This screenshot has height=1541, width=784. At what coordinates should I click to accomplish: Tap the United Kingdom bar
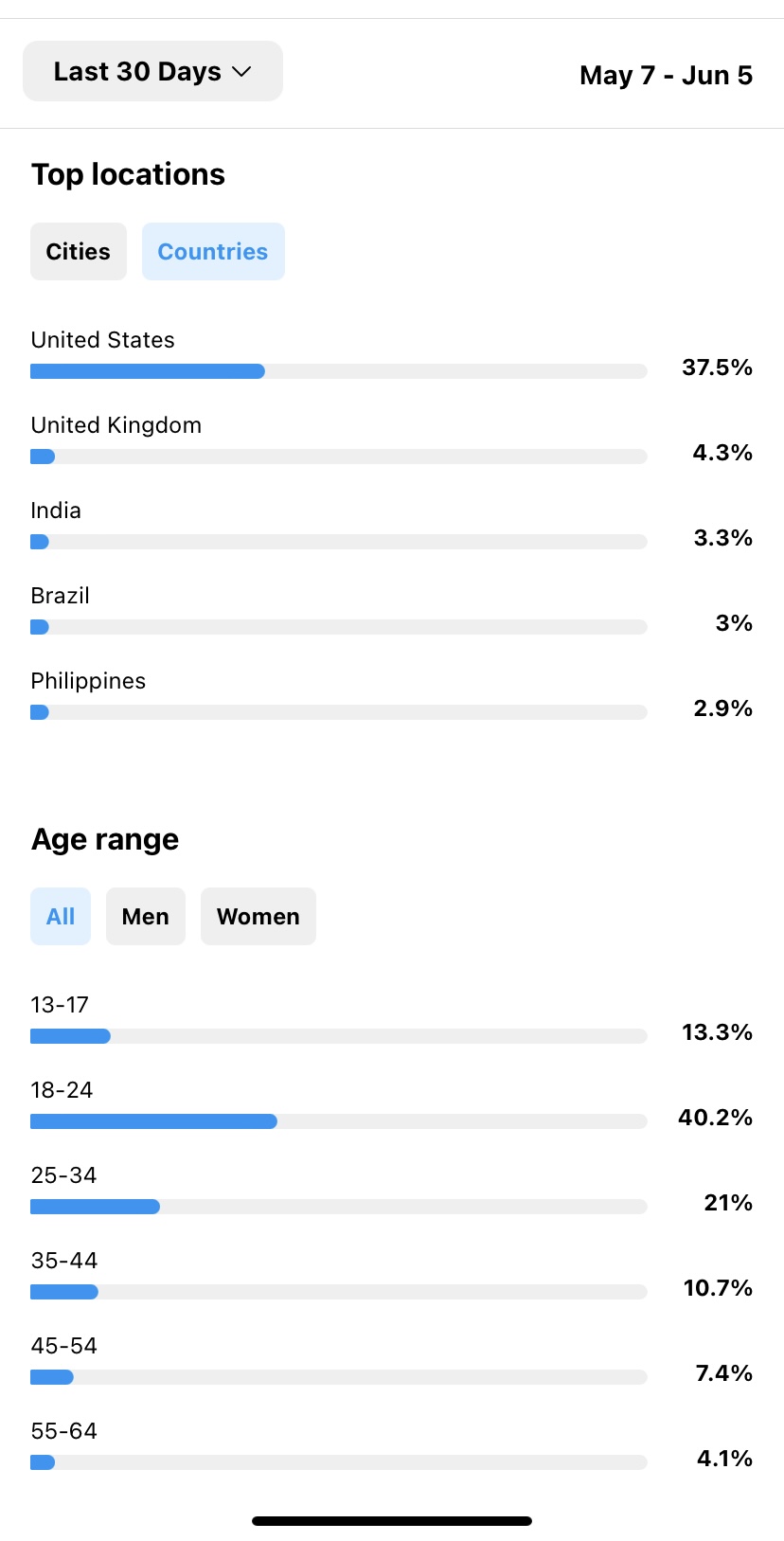339,457
